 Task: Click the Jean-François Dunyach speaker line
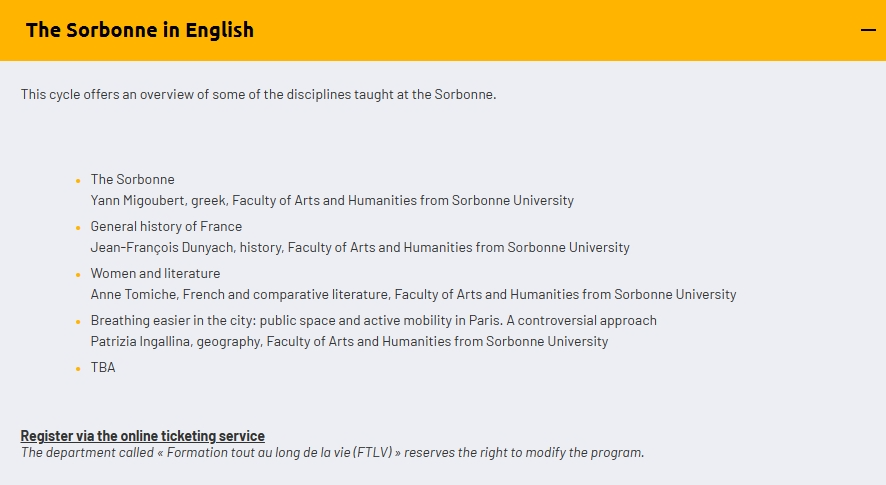[360, 248]
